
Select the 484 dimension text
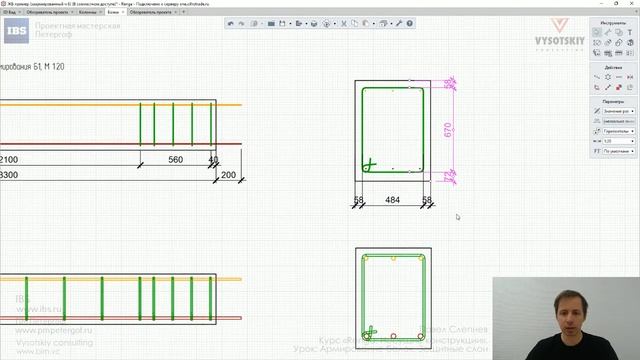tap(392, 200)
